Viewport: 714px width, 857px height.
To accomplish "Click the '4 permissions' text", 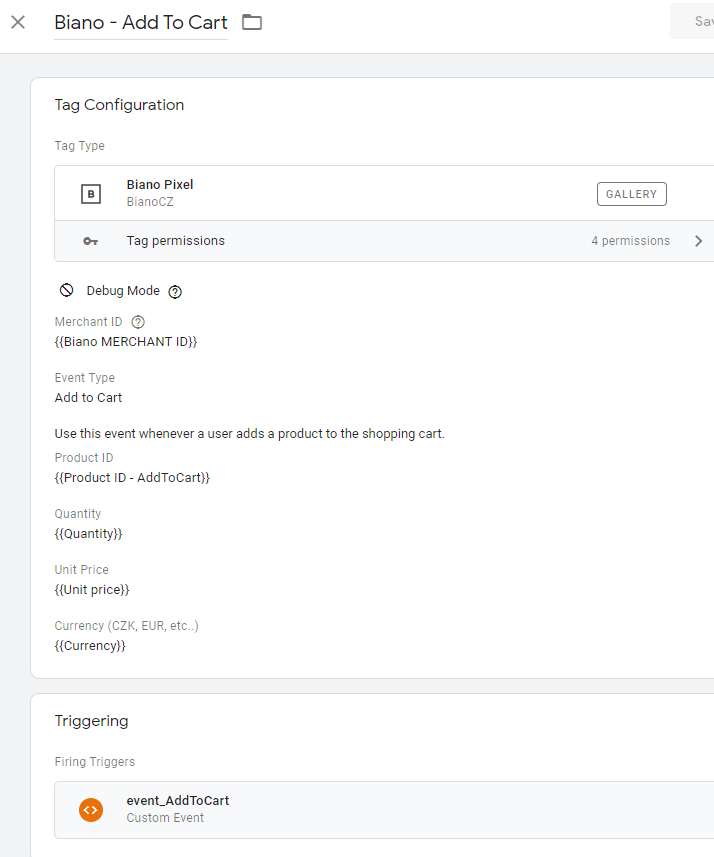I will [630, 241].
